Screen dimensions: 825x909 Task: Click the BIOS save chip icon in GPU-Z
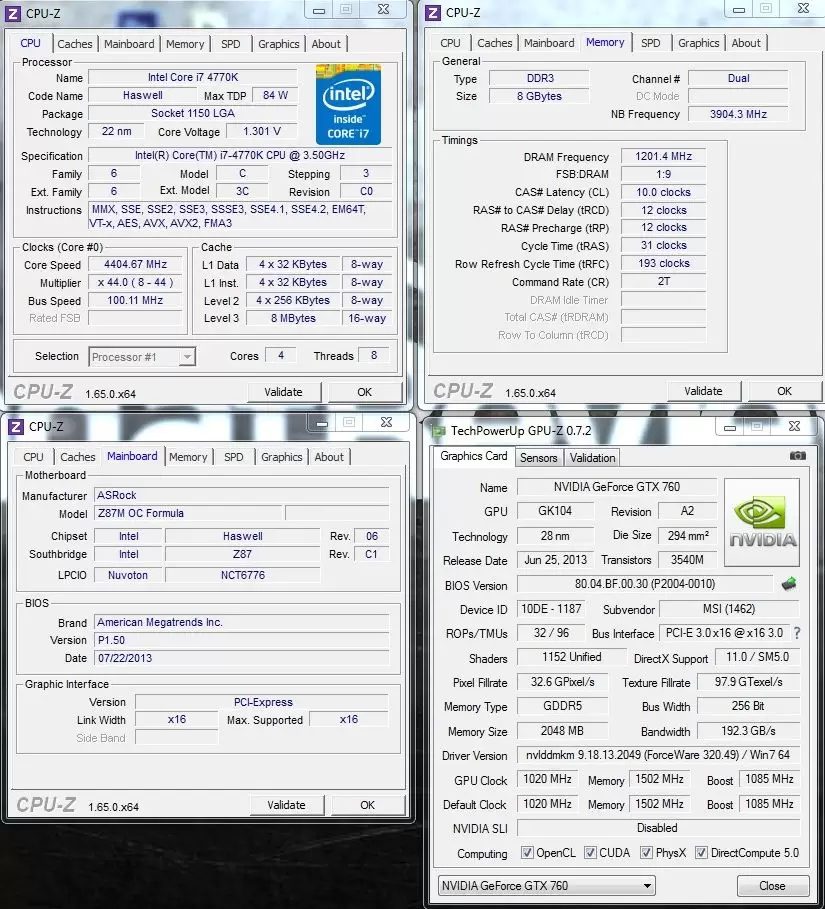(x=789, y=584)
